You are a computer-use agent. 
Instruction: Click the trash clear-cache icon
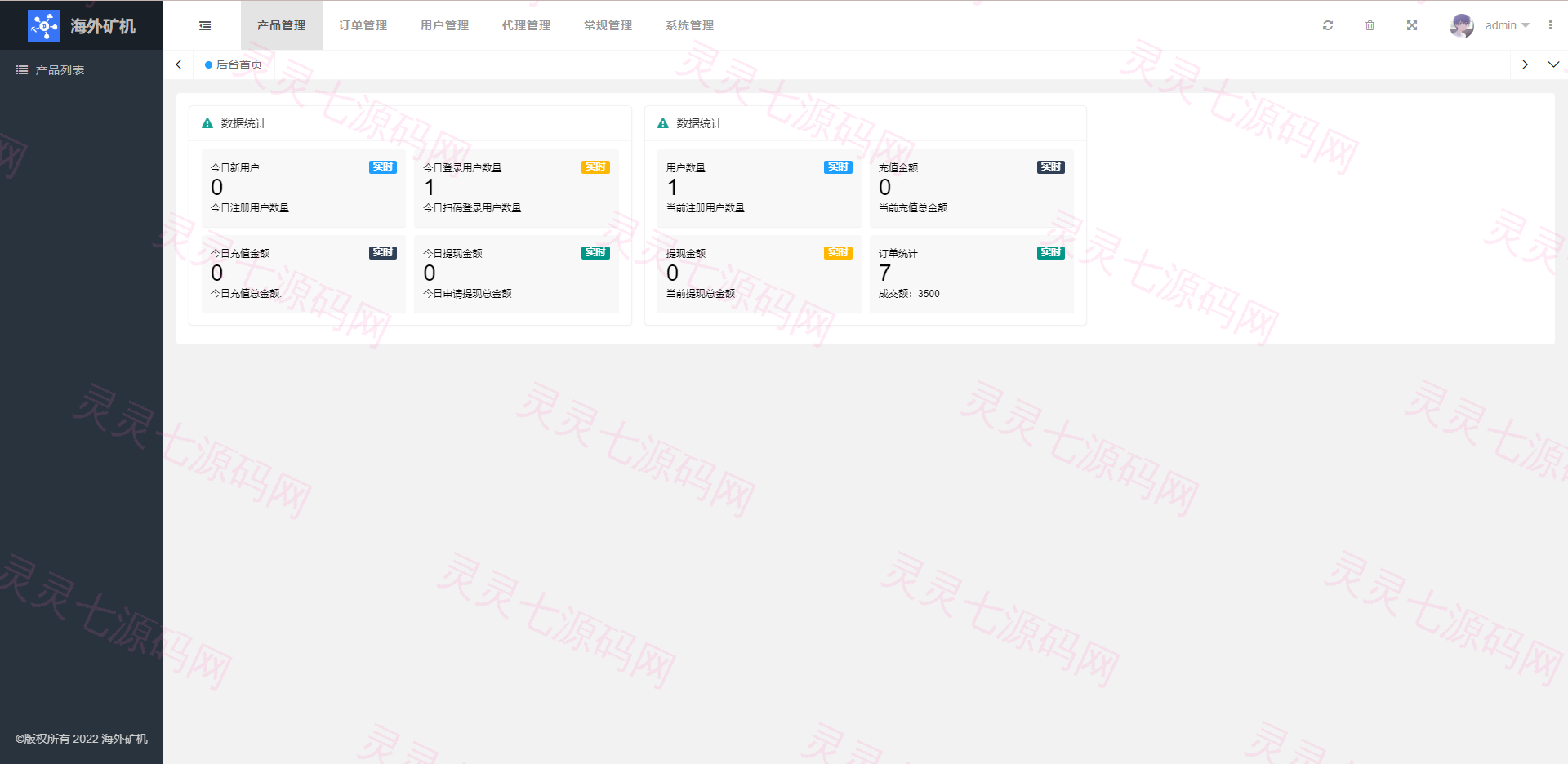coord(1370,25)
